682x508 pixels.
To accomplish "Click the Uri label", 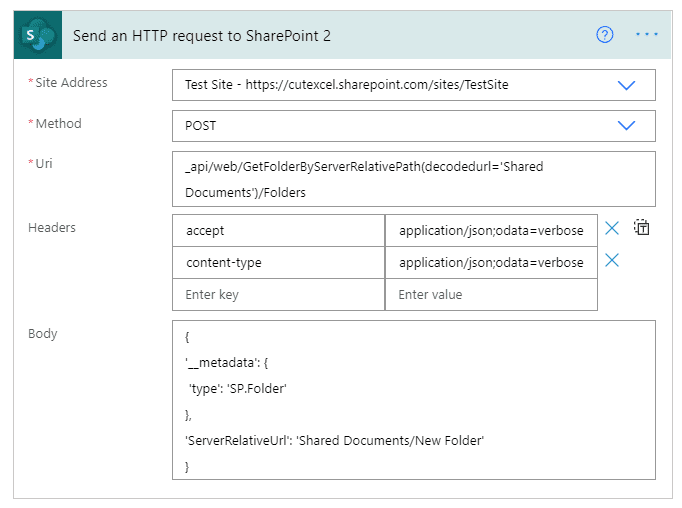I will pos(43,164).
